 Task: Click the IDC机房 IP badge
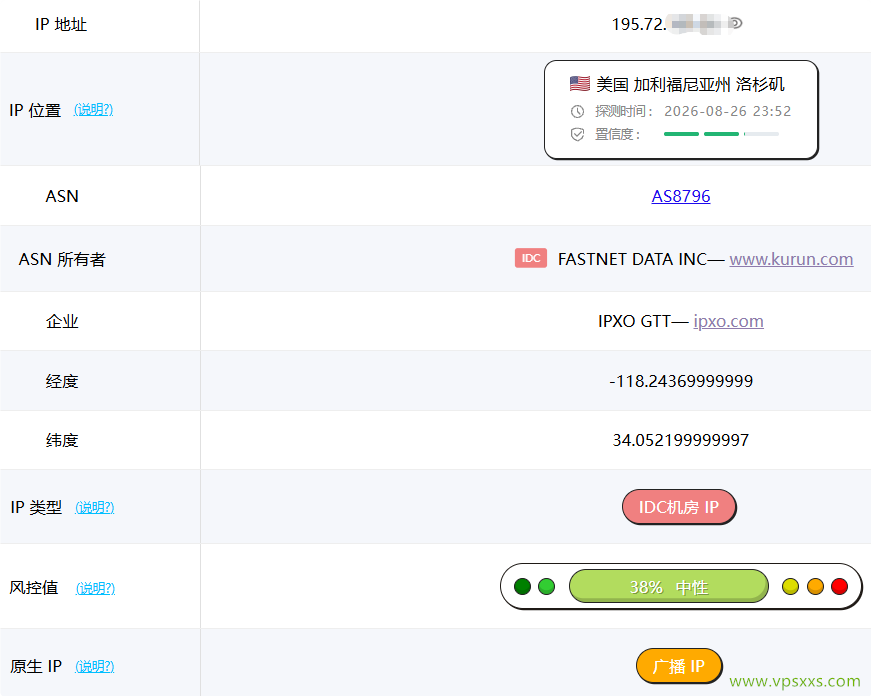click(x=679, y=507)
